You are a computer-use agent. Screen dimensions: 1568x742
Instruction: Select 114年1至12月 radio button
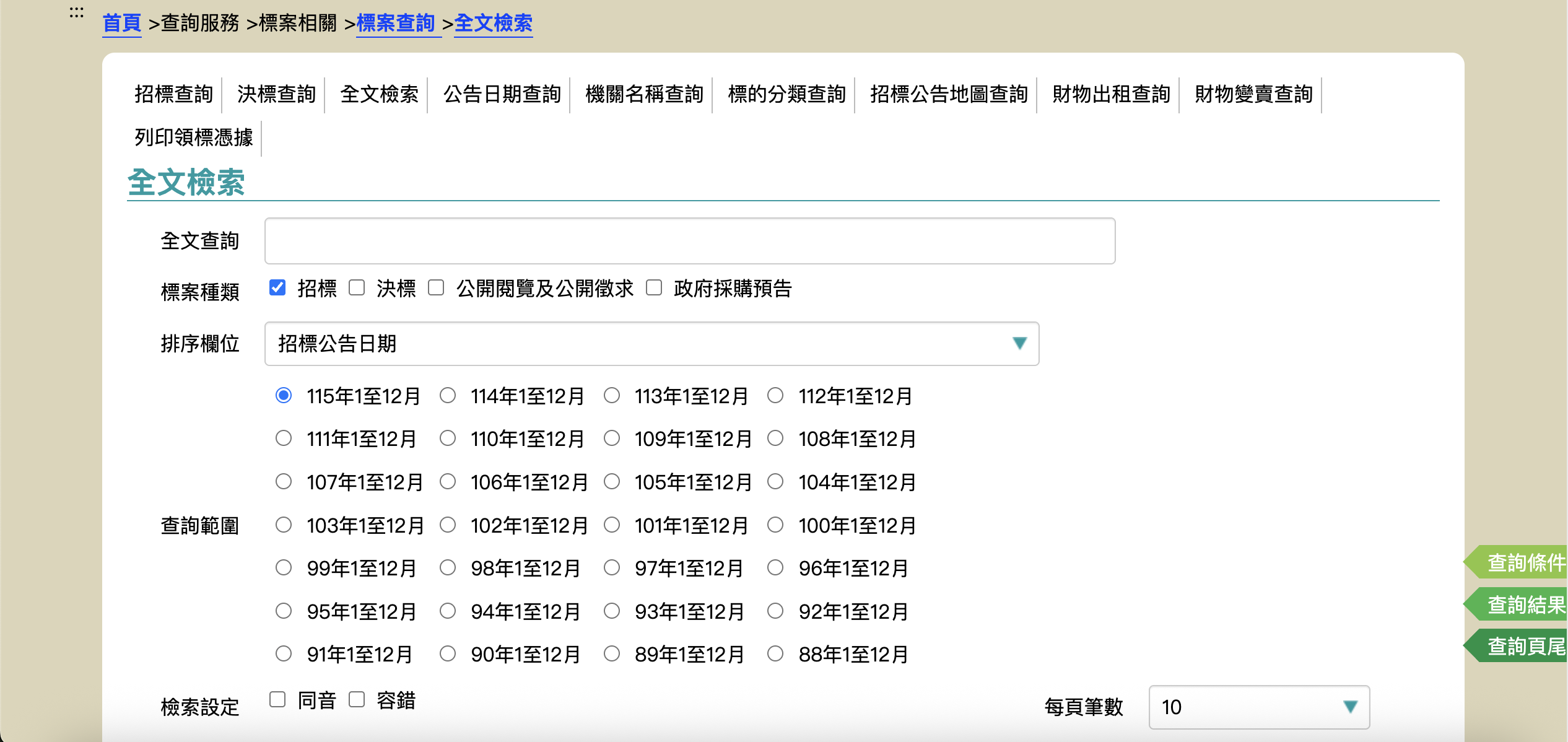pos(448,395)
